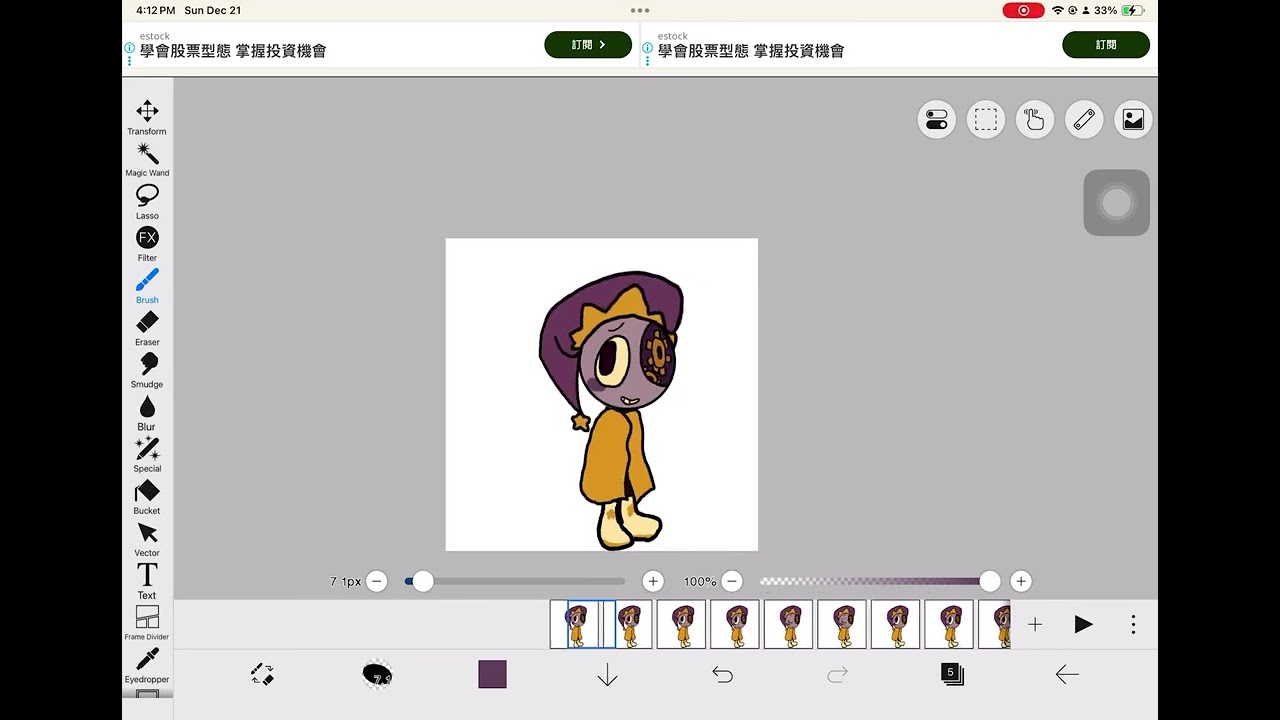The height and width of the screenshot is (720, 1280).
Task: Add a new animation frame
Action: tap(1035, 624)
